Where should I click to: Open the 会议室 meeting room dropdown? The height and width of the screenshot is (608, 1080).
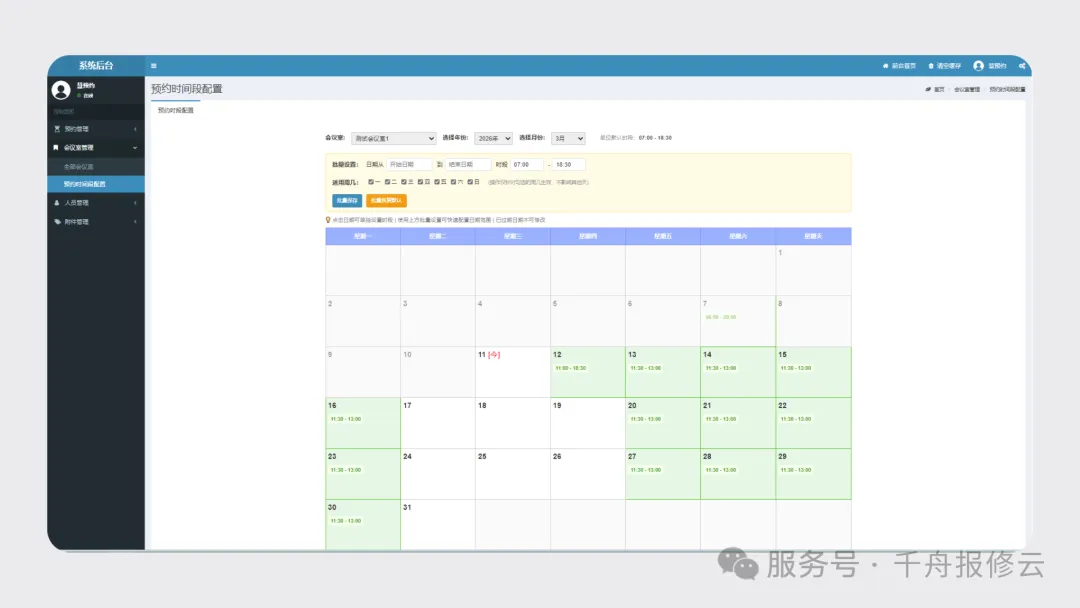click(x=393, y=138)
